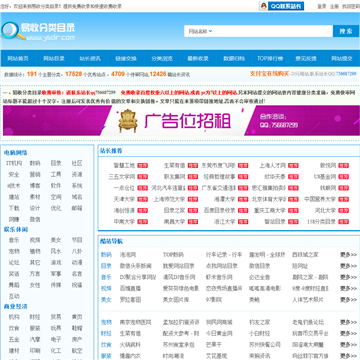Image resolution: width=360 pixels, height=360 pixels.
Task: Open 社区 under 电脑网络
Action: point(77,163)
